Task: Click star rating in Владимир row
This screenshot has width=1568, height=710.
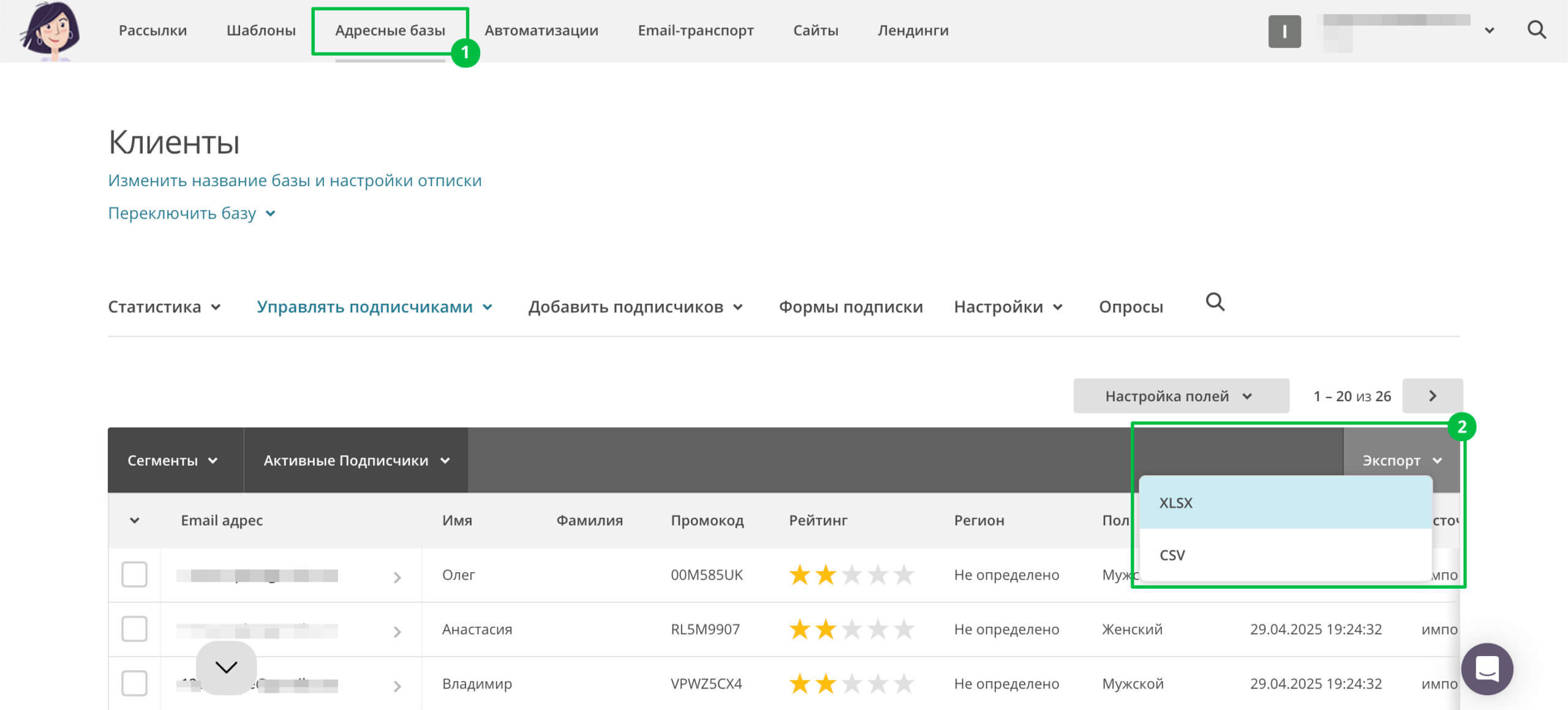Action: click(851, 684)
